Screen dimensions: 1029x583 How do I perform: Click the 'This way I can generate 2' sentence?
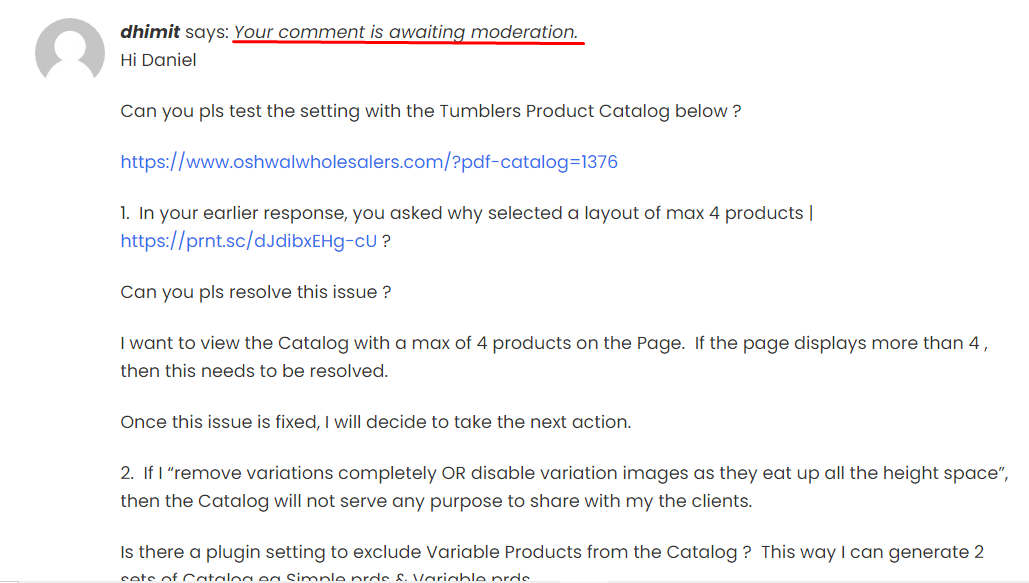873,552
